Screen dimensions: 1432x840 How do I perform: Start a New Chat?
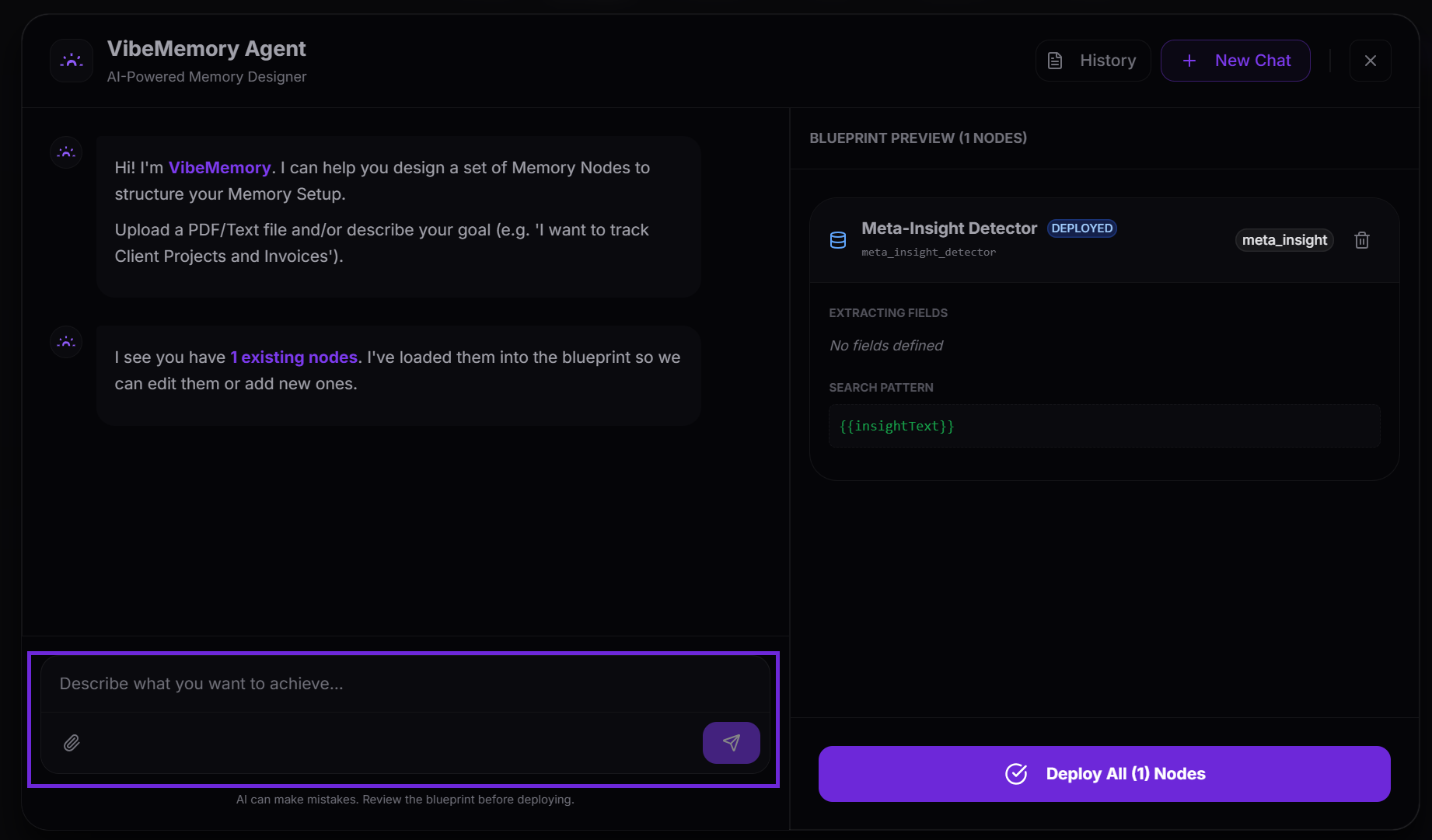(x=1235, y=61)
